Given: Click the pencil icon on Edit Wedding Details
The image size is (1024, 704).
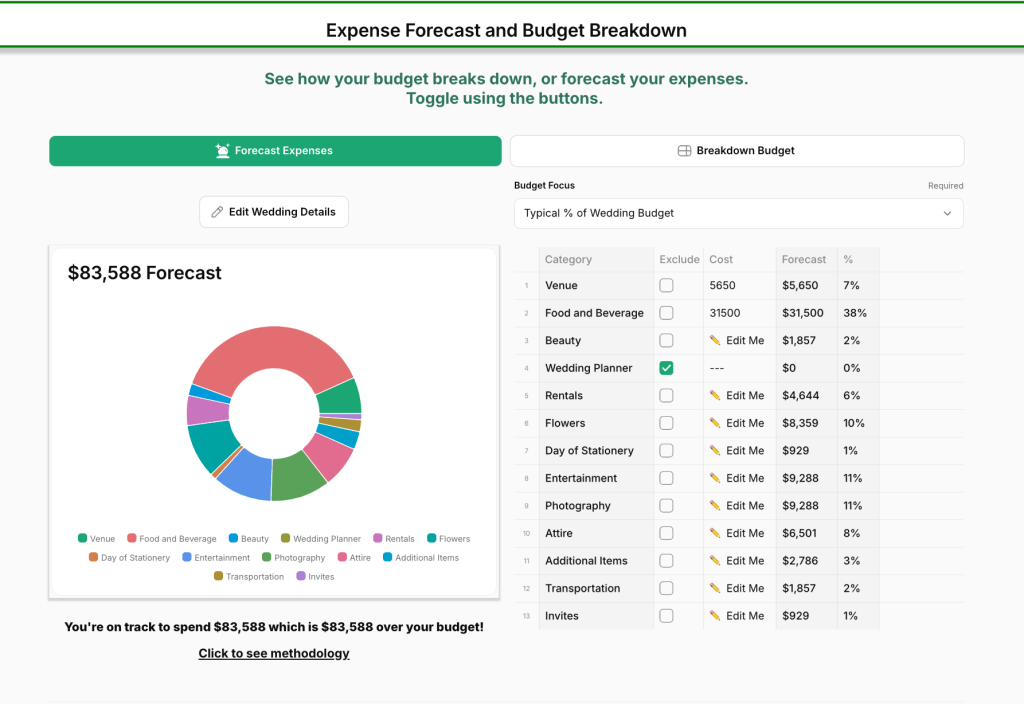Looking at the screenshot, I should 217,212.
